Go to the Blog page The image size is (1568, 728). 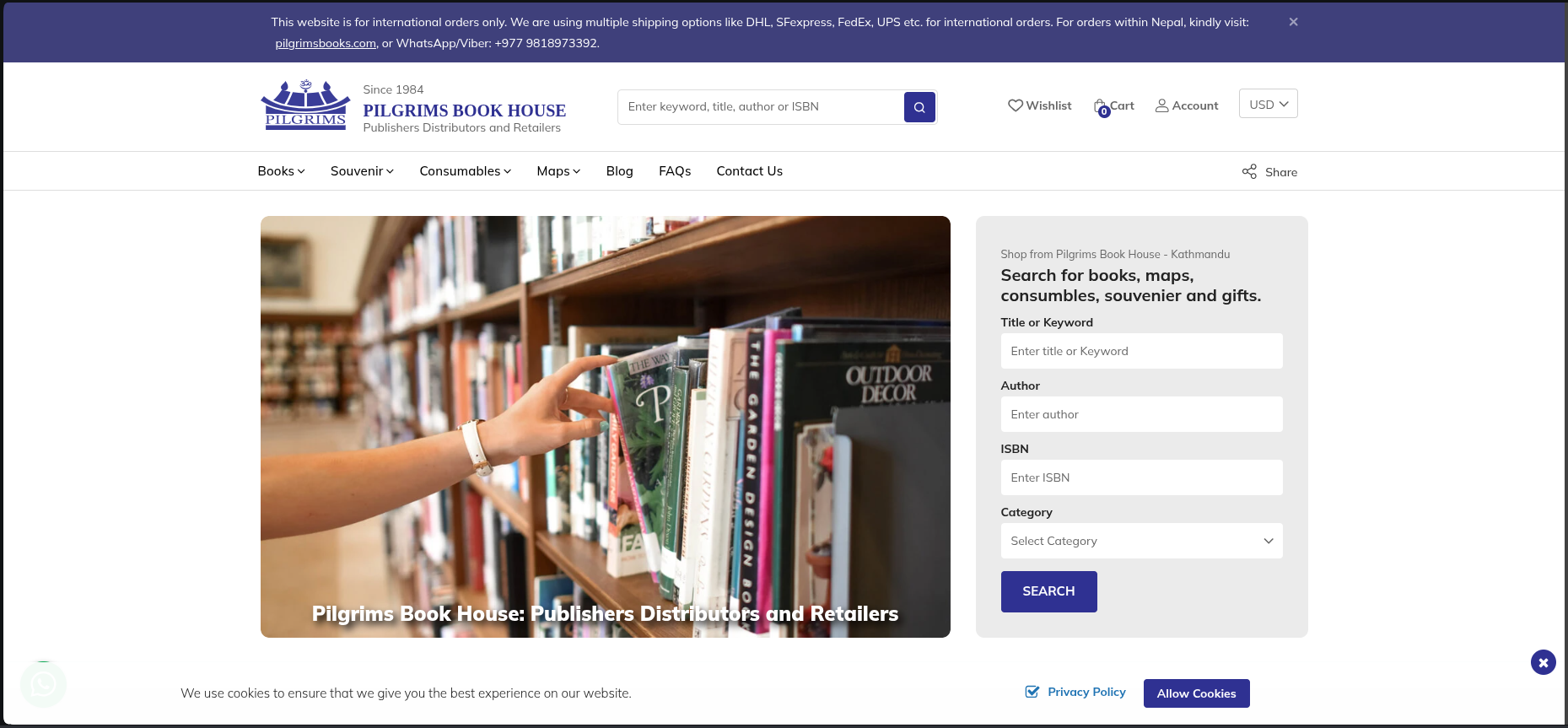click(x=619, y=171)
